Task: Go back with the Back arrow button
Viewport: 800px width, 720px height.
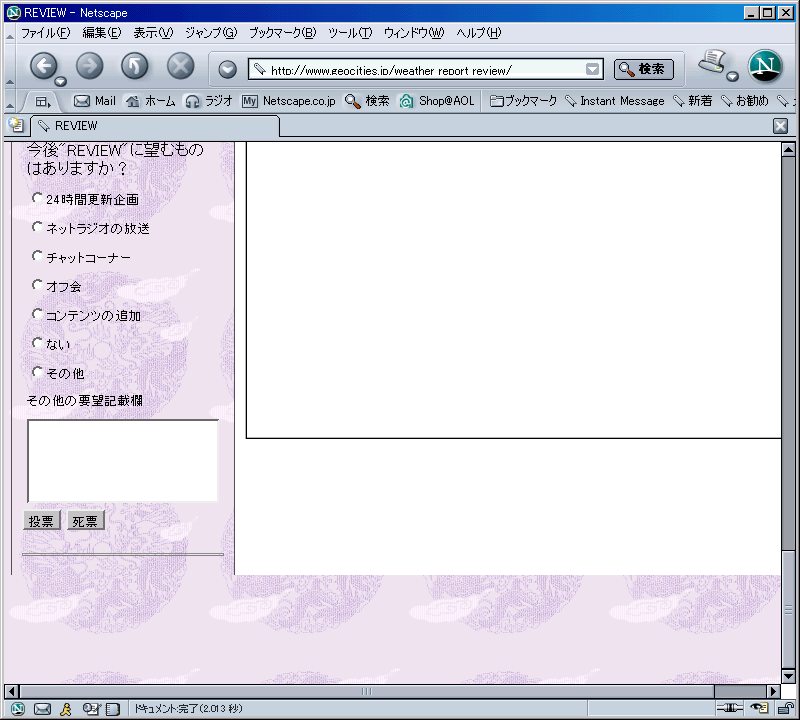Action: (44, 66)
